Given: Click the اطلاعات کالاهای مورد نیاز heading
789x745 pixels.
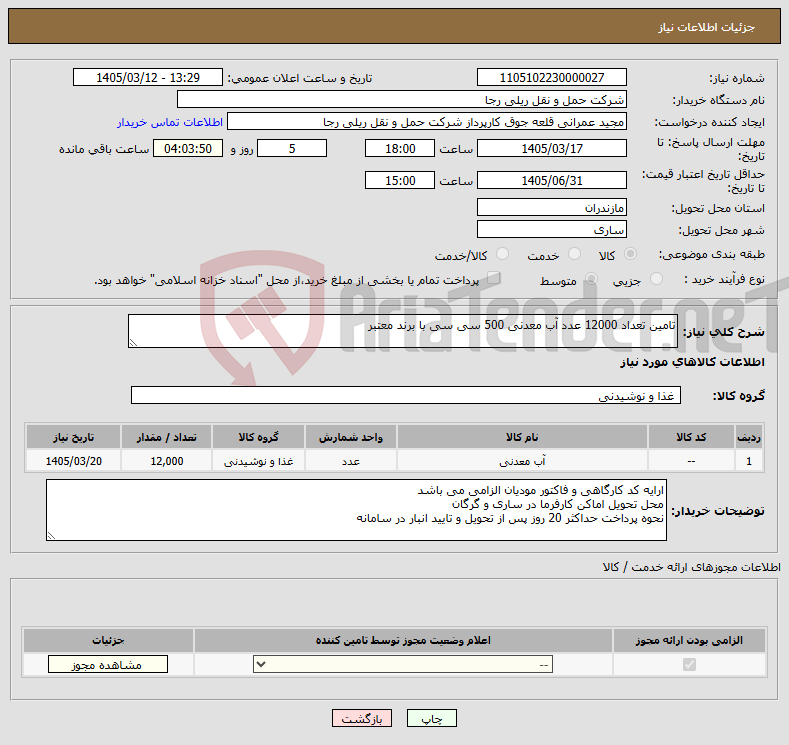Looking at the screenshot, I should pyautogui.click(x=692, y=362).
